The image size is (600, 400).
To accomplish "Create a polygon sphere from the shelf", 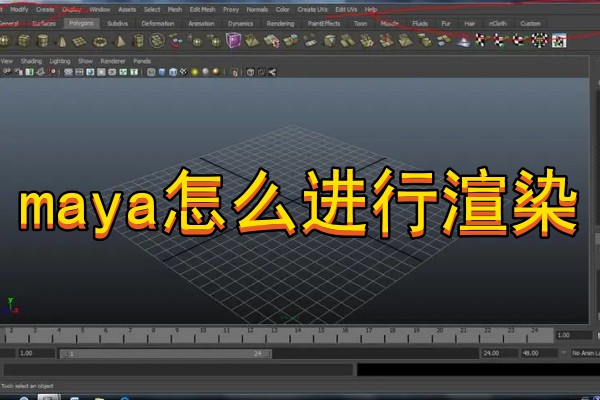I will pos(5,41).
